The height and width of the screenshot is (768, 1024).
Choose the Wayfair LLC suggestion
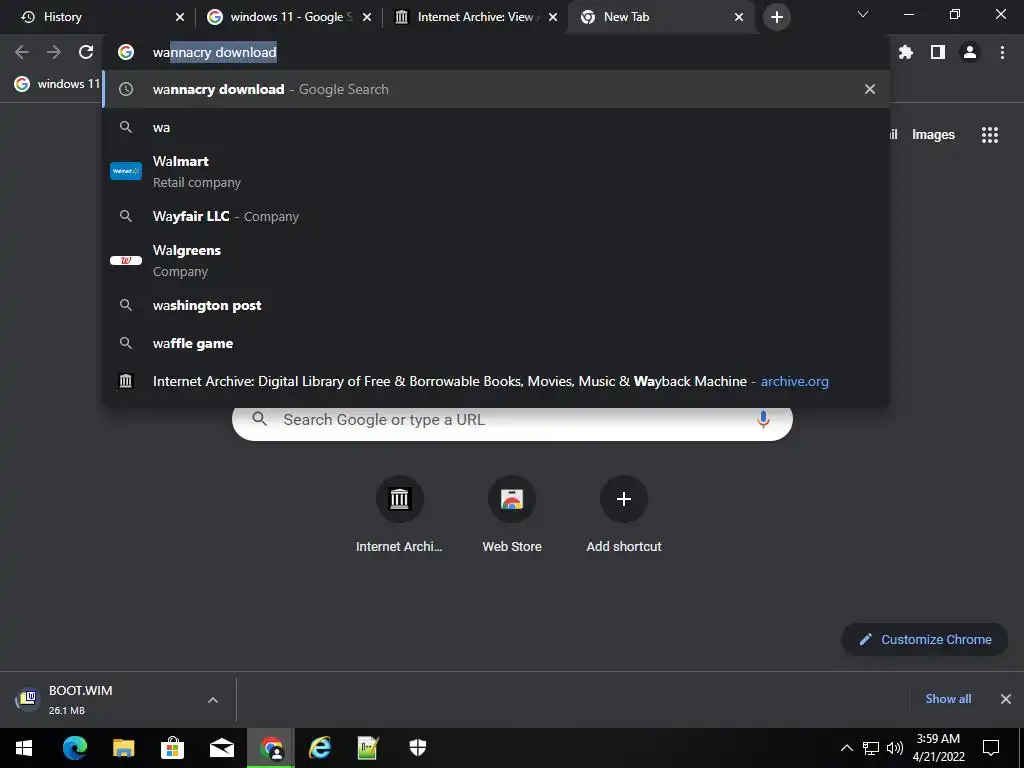496,216
